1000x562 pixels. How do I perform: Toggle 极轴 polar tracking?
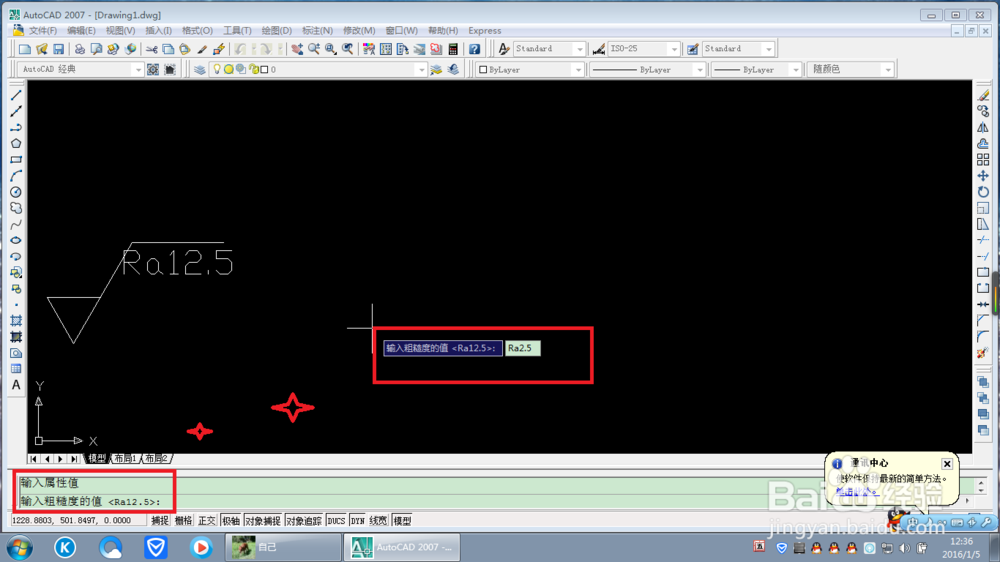[230, 521]
